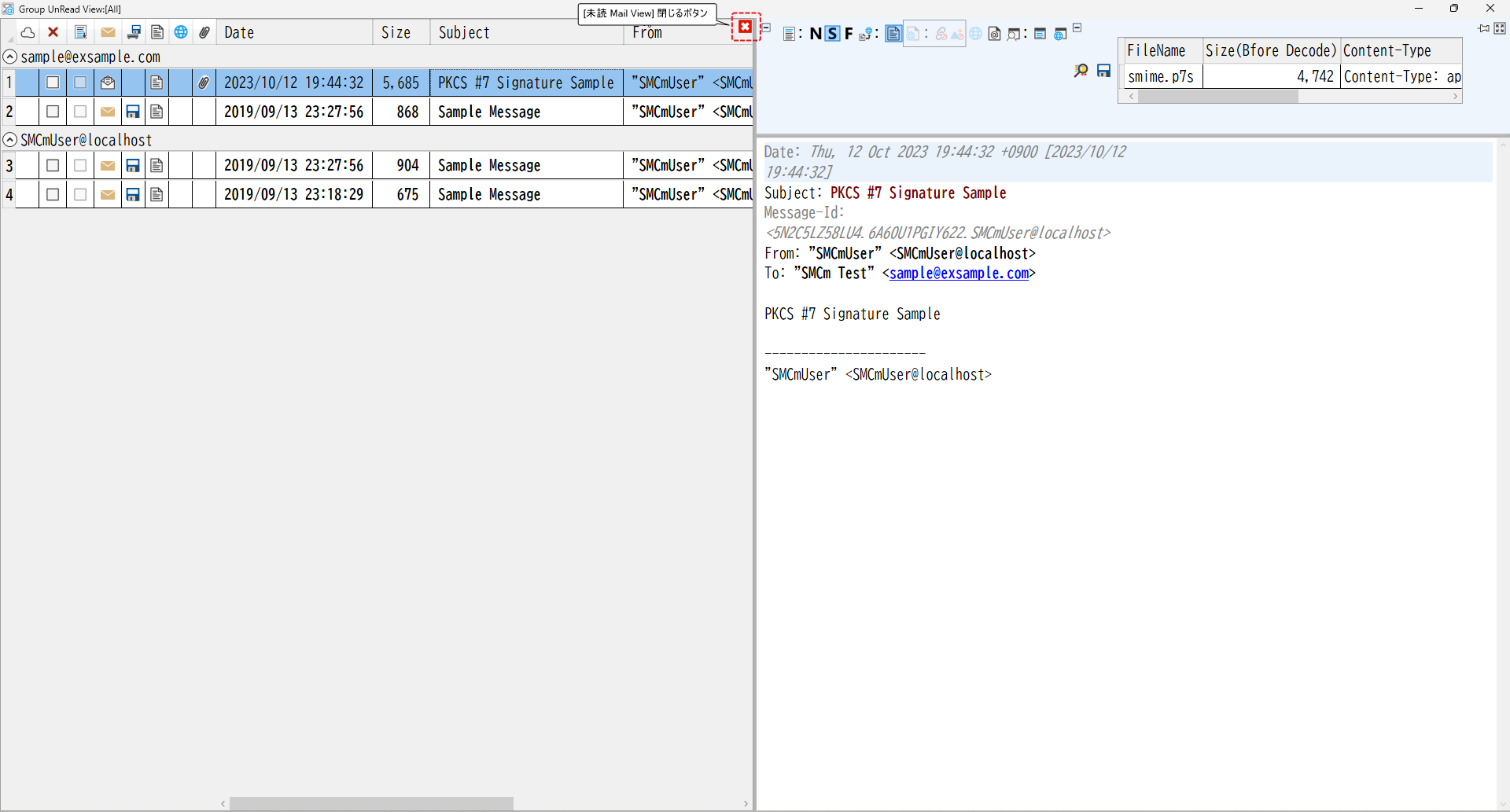Collapse the toolbar with the right minus box
This screenshot has width=1510, height=812.
(x=1077, y=28)
